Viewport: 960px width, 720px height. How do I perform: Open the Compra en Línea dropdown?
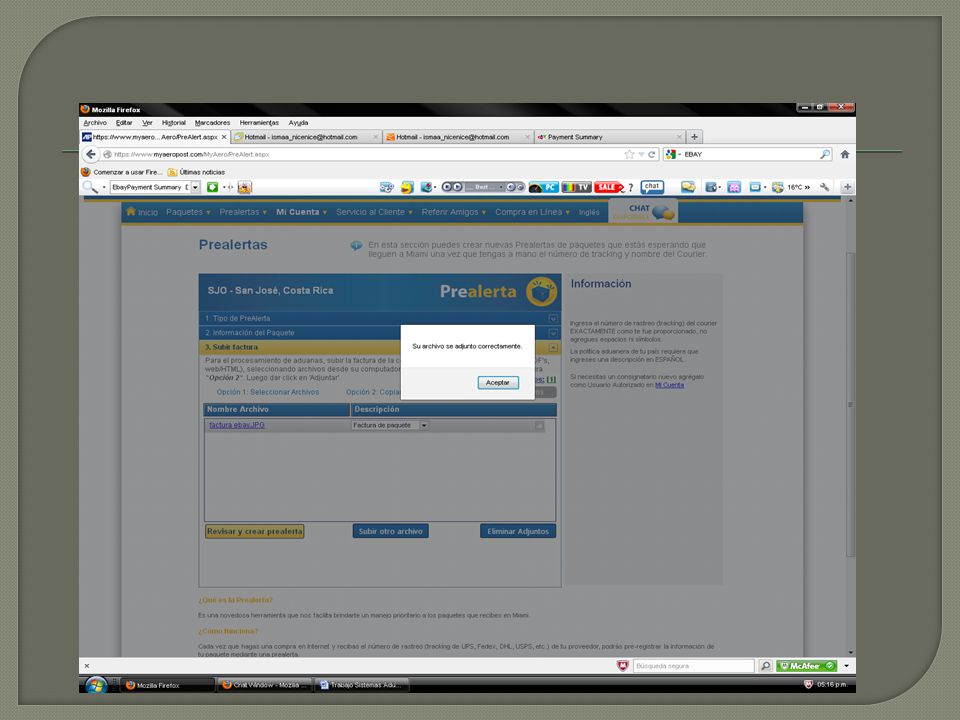(532, 212)
